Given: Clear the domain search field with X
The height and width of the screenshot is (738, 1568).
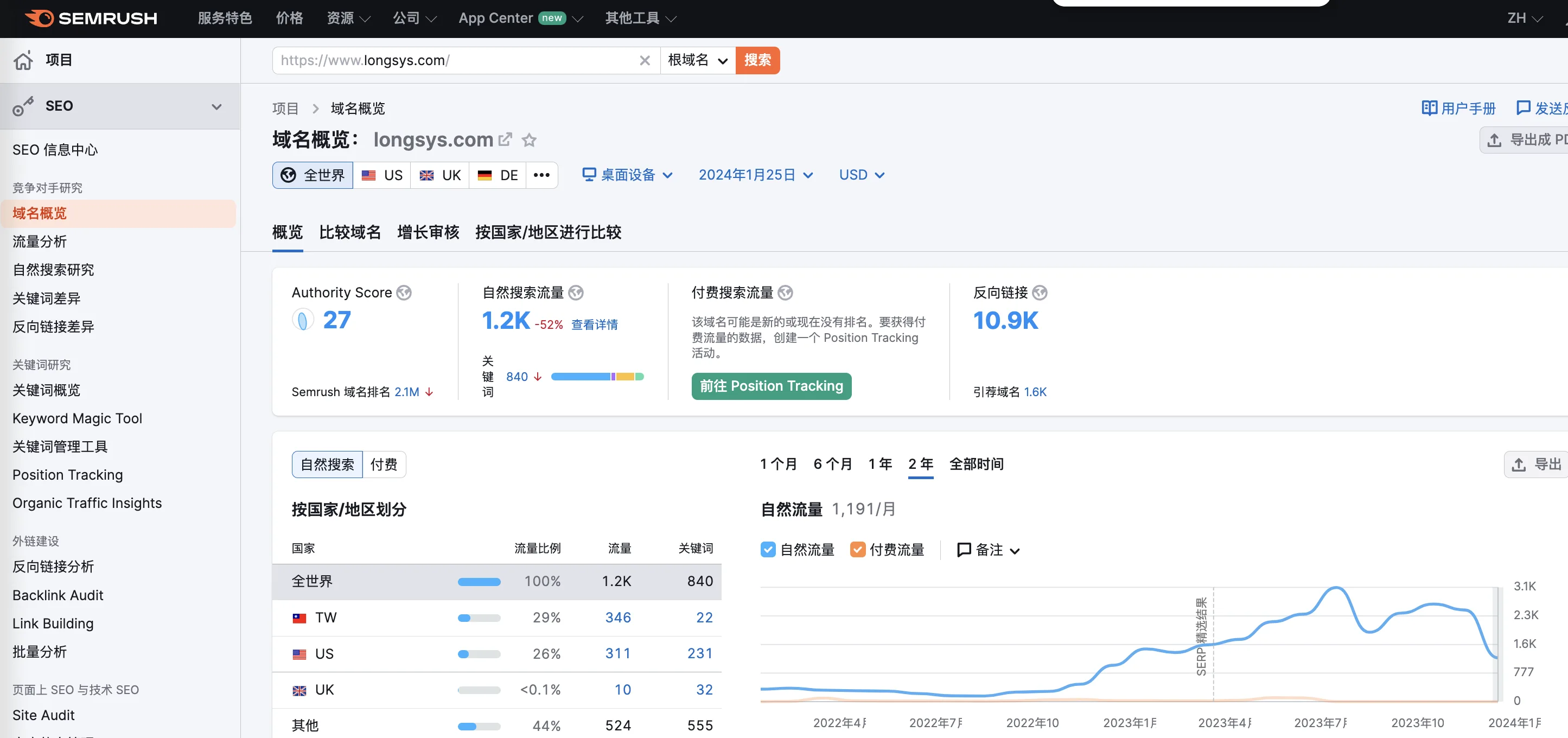Looking at the screenshot, I should pyautogui.click(x=645, y=60).
